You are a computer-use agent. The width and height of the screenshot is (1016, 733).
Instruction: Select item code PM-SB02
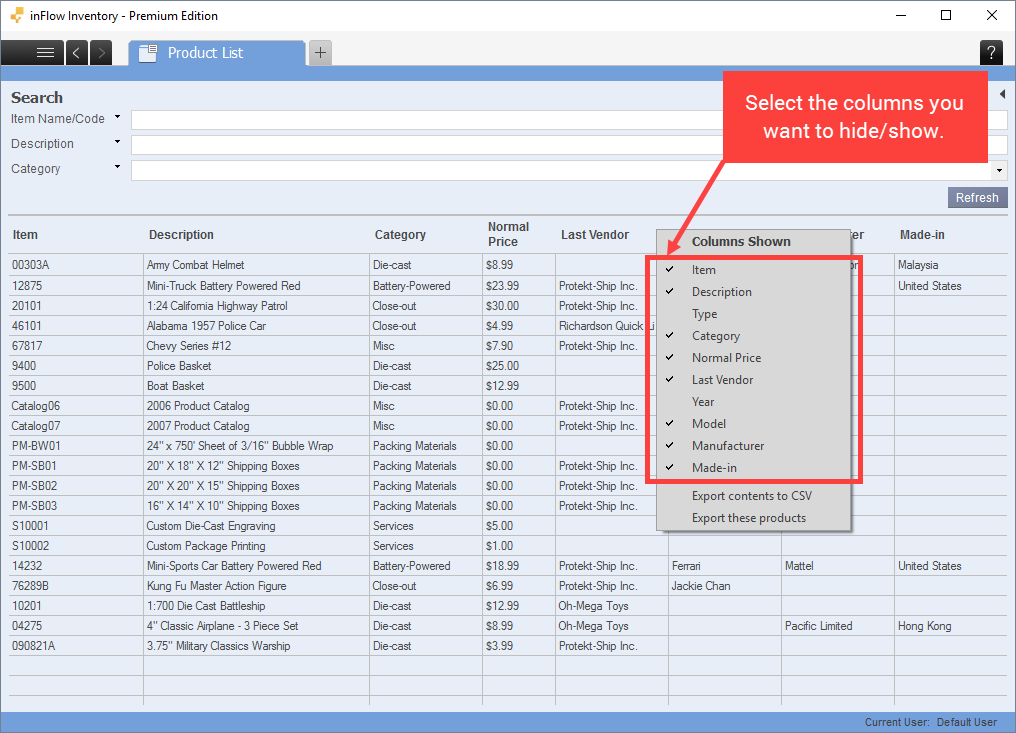point(34,487)
